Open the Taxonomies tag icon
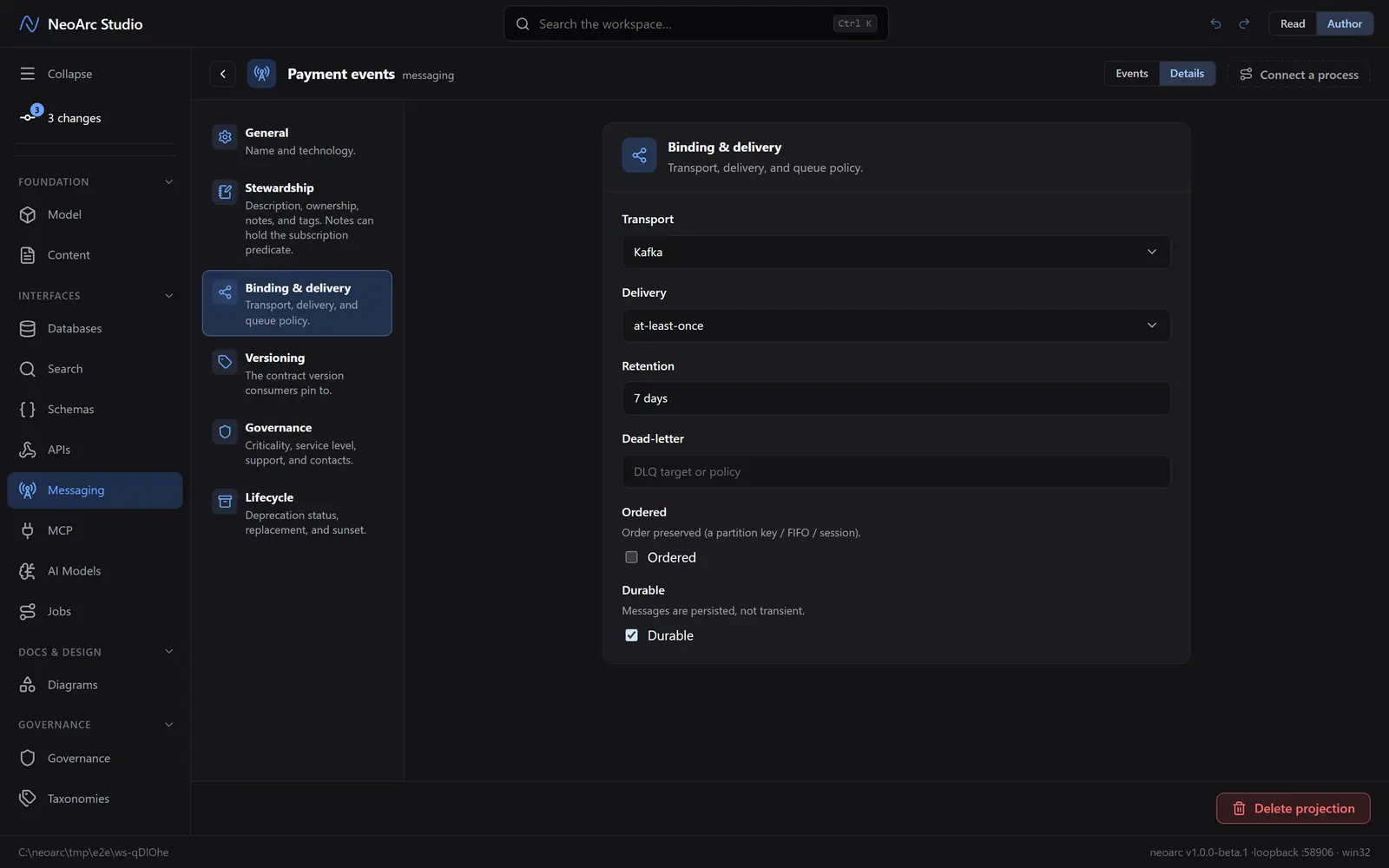The image size is (1389, 868). [x=28, y=799]
